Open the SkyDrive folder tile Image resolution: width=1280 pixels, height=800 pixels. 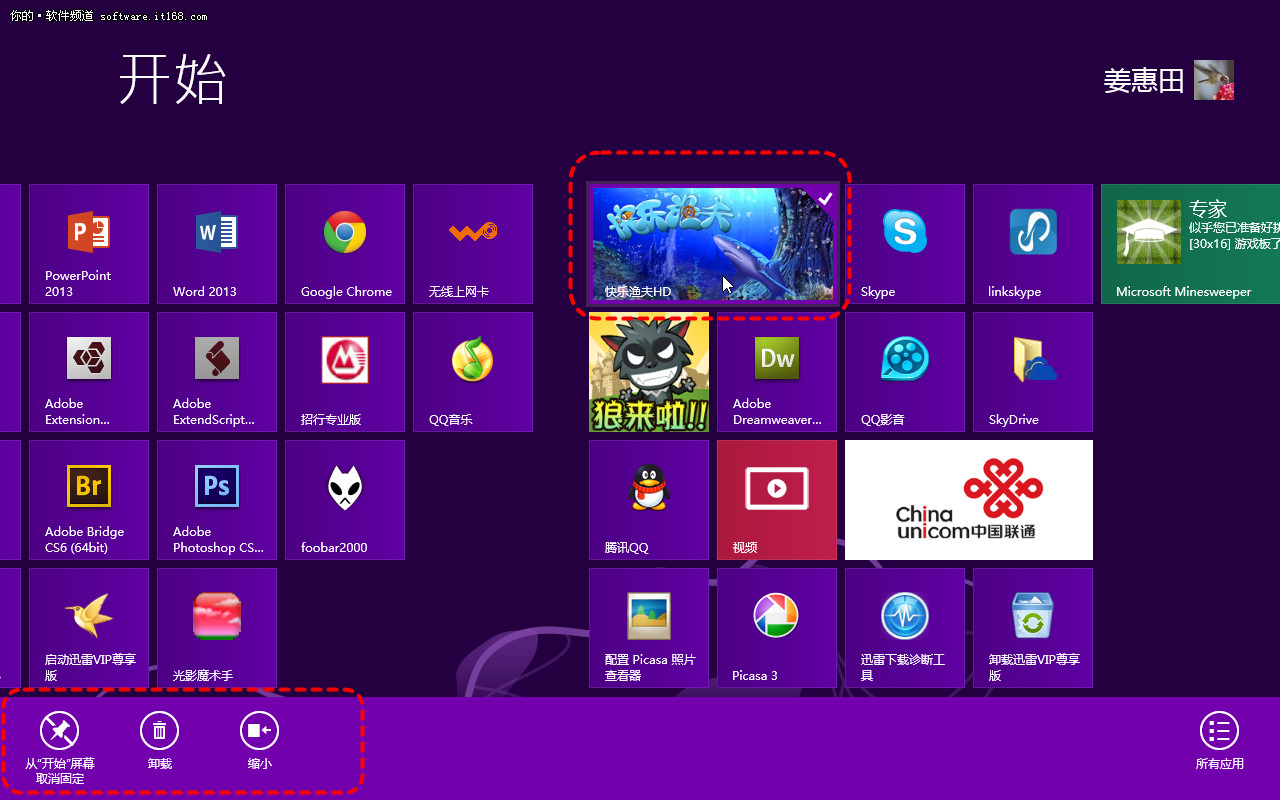[1033, 371]
